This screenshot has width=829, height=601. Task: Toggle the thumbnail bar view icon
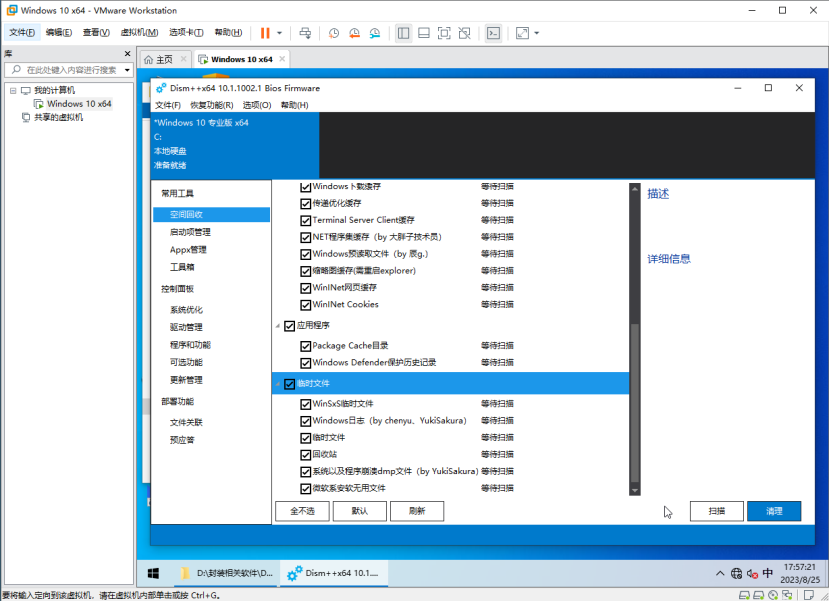tap(423, 33)
